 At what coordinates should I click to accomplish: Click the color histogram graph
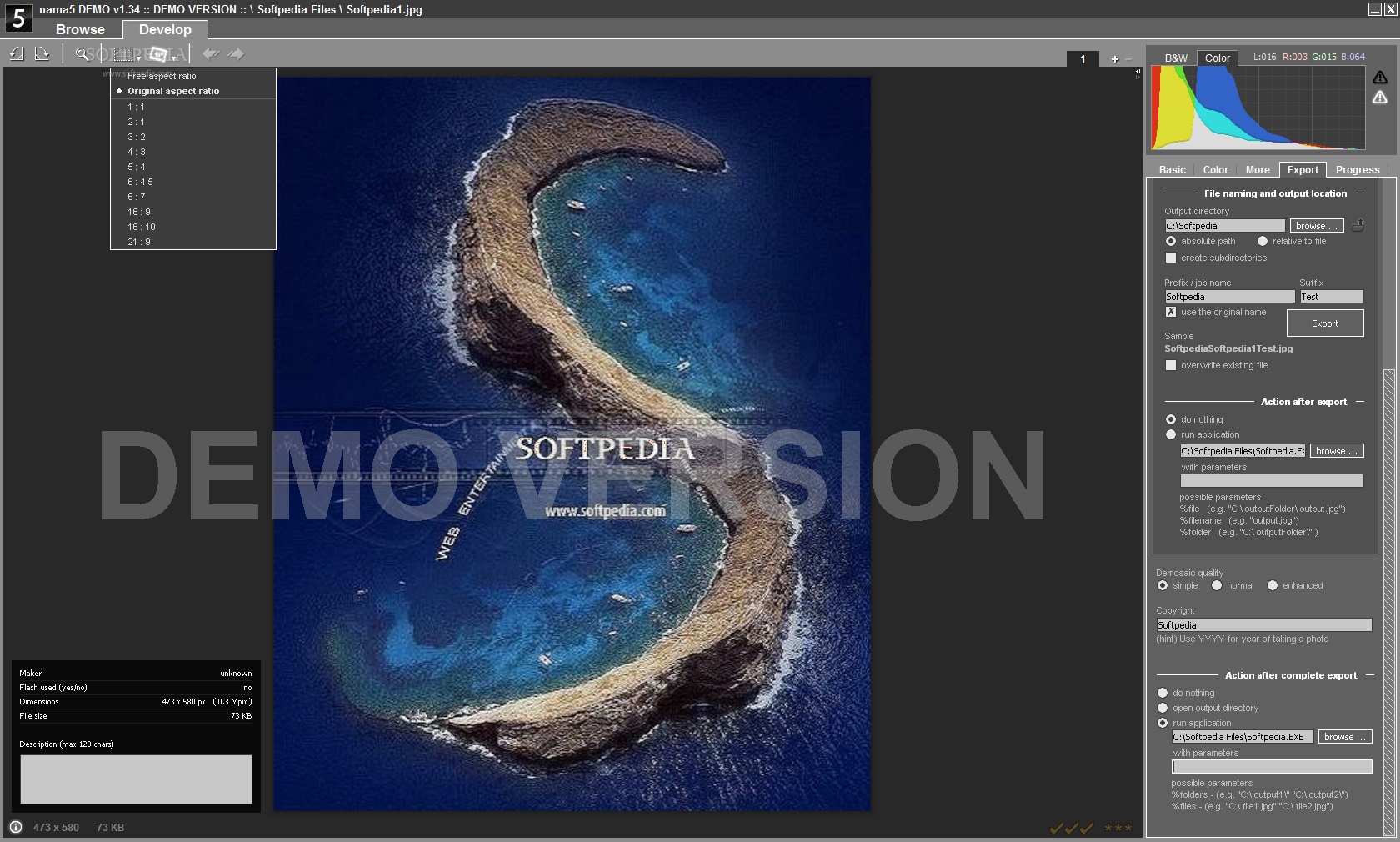pos(1257,108)
